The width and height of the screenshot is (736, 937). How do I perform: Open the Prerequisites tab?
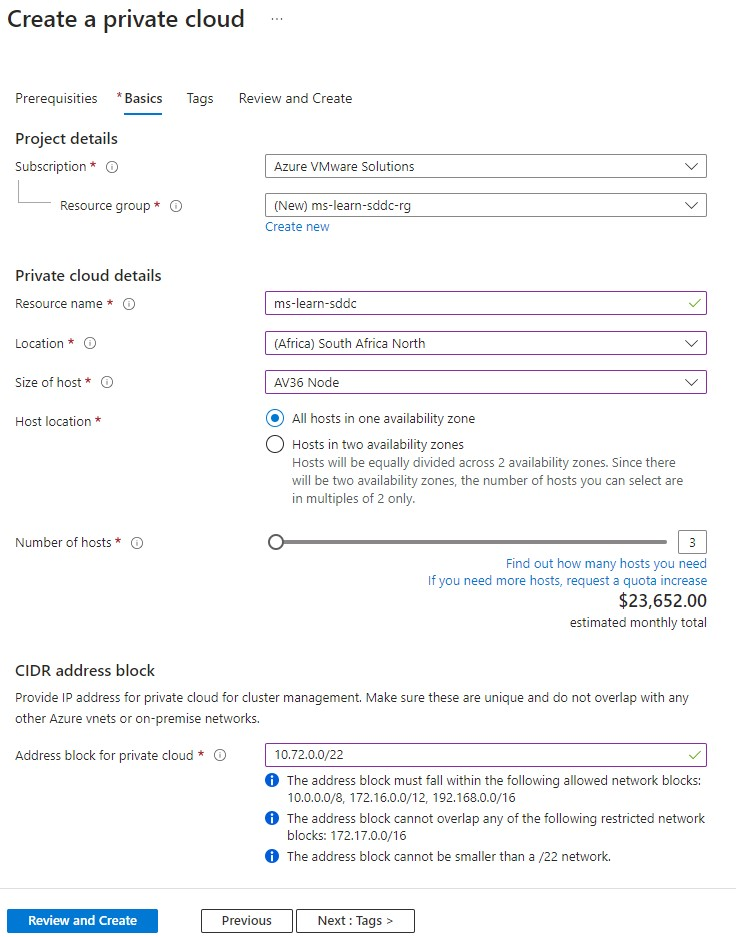56,98
